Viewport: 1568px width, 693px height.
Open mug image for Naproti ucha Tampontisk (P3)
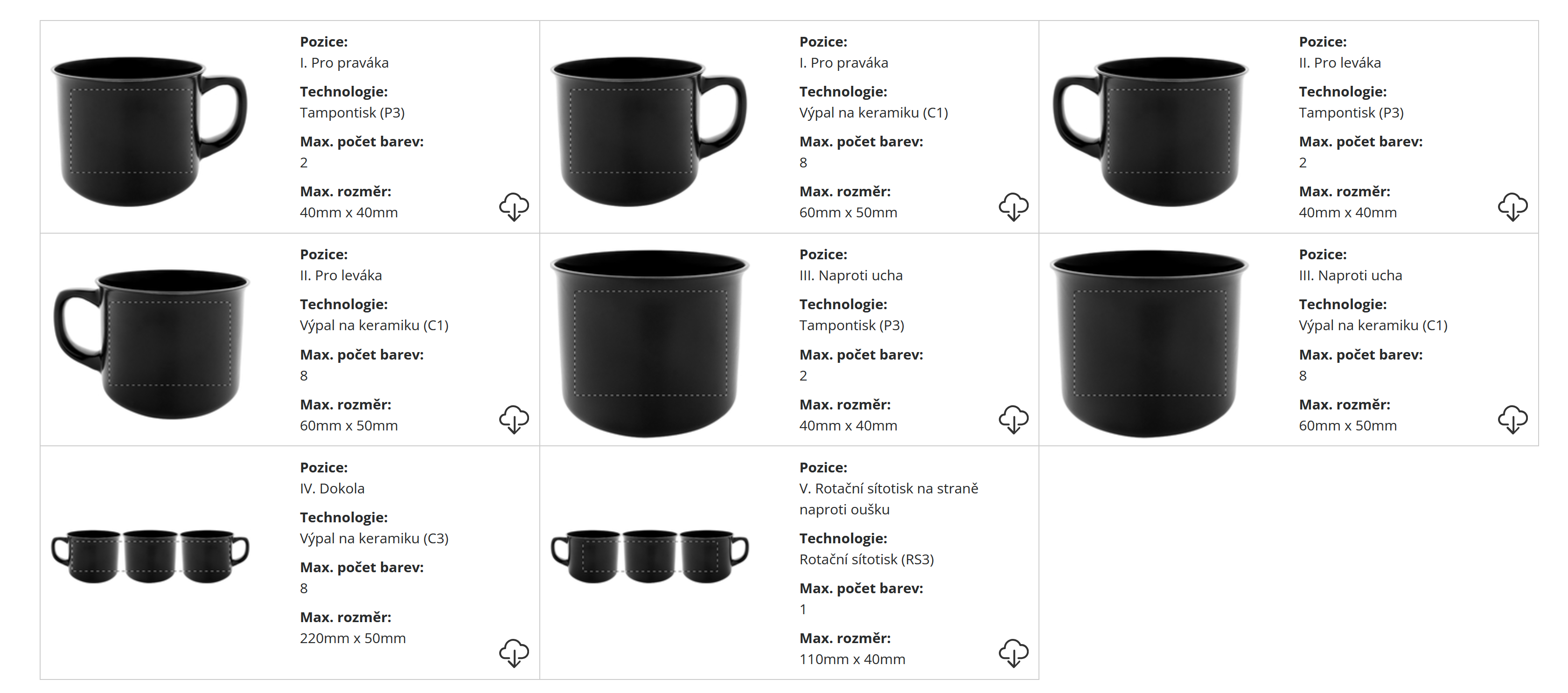(649, 344)
